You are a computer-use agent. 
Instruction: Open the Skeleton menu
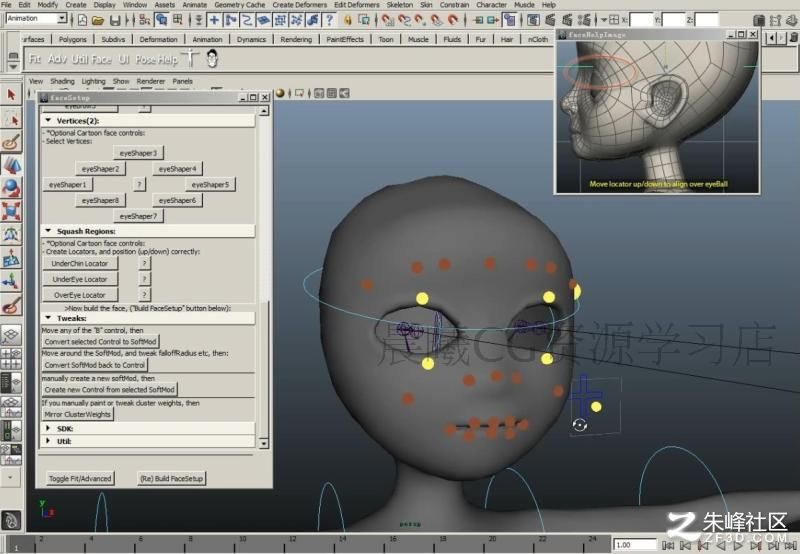[399, 5]
